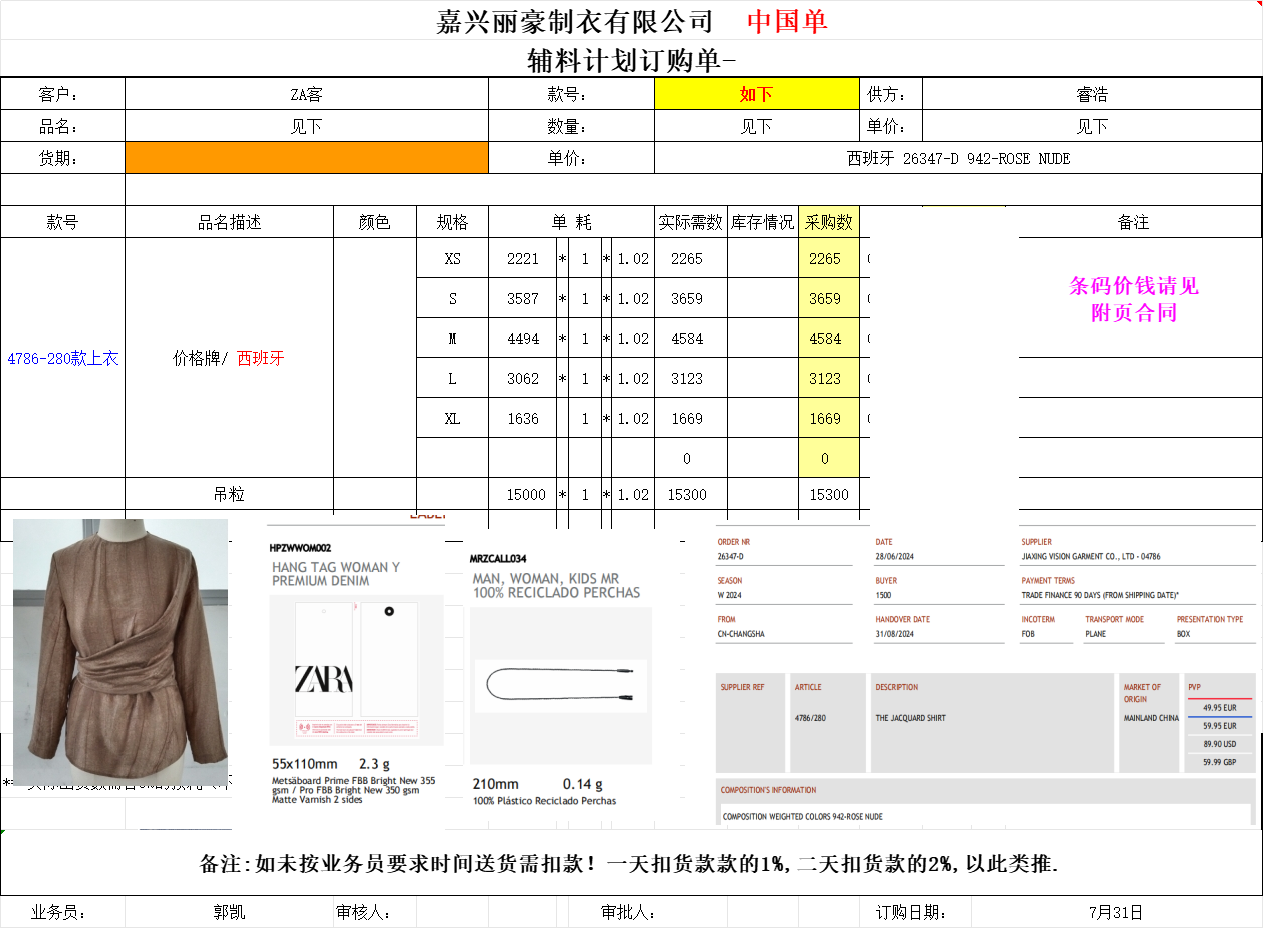Select the yellow 采购数 column header
This screenshot has height=928, width=1263.
point(828,222)
